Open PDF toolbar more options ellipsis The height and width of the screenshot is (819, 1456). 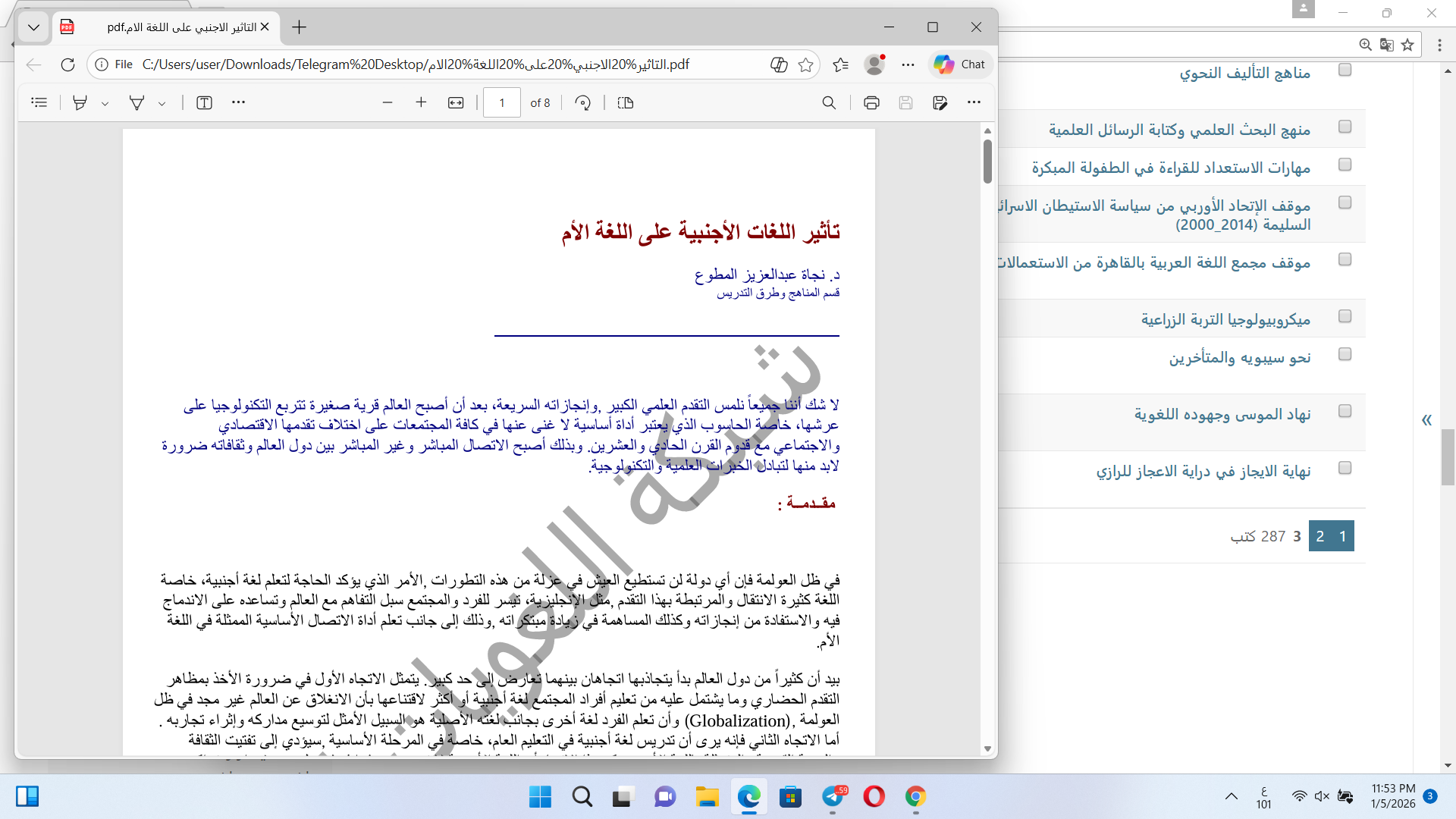tap(974, 102)
